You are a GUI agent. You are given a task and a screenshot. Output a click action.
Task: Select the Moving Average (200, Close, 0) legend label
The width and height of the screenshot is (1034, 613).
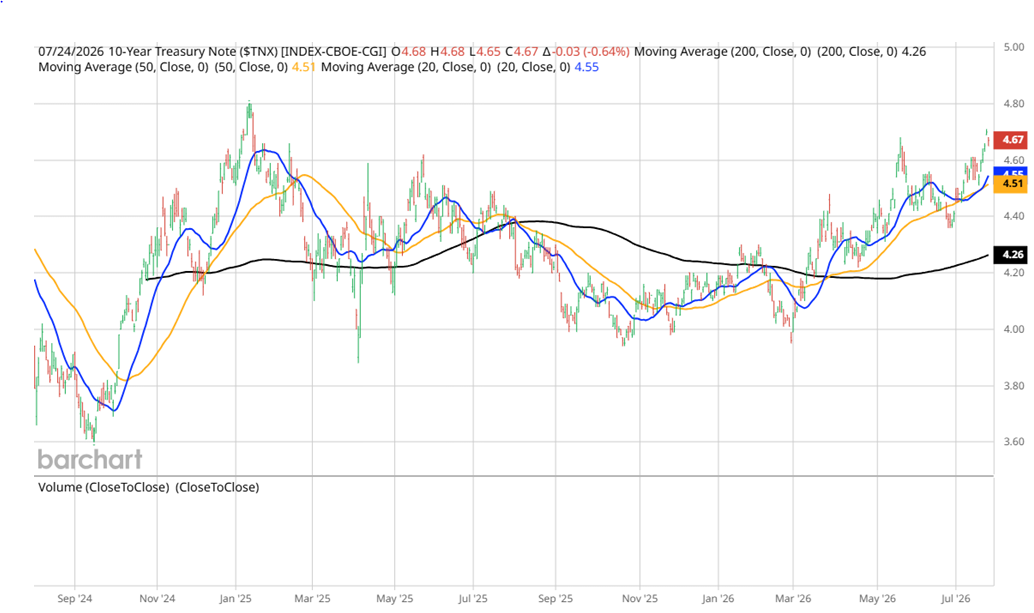[722, 51]
